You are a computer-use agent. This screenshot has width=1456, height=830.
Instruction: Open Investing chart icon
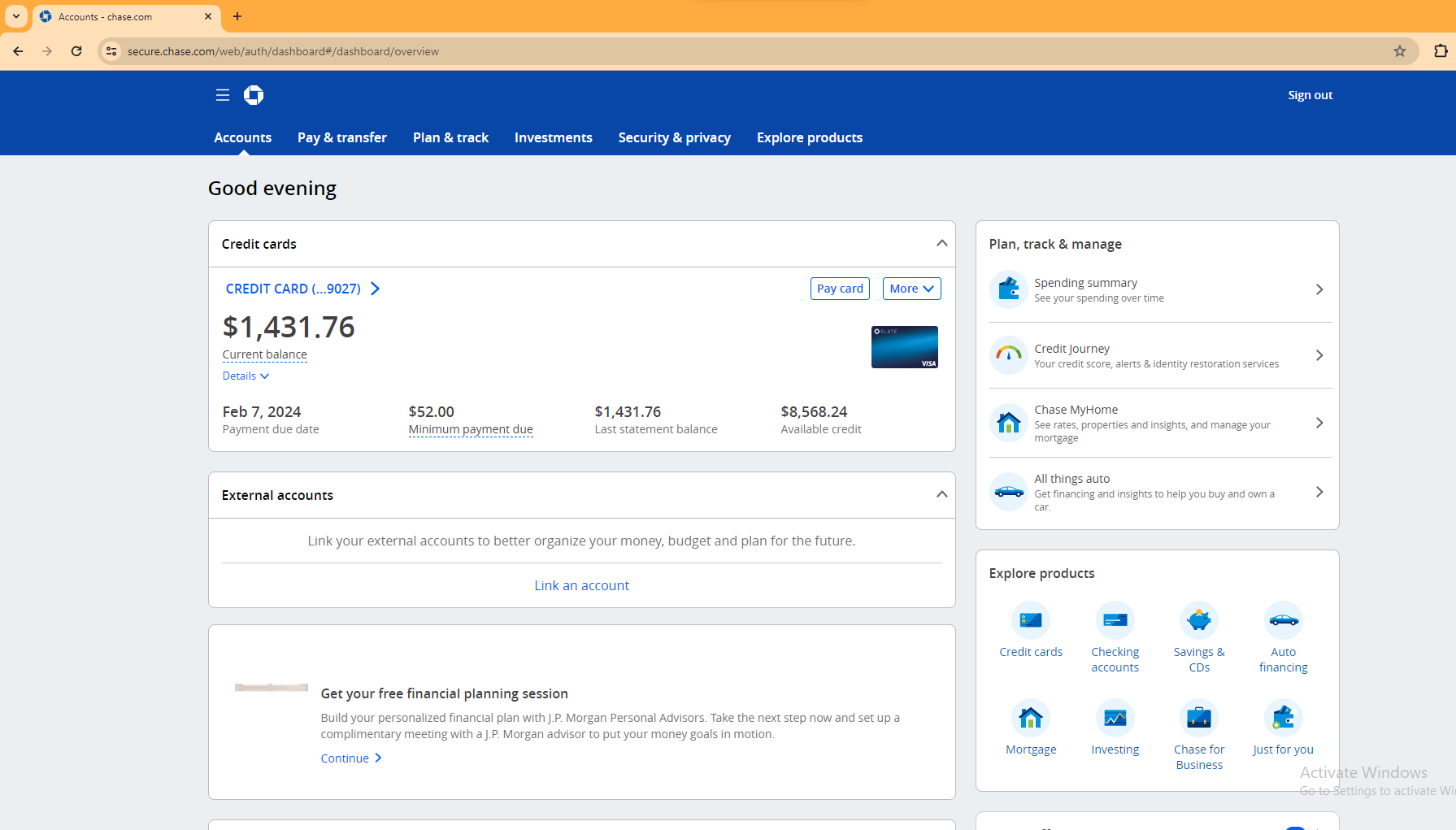pyautogui.click(x=1115, y=718)
